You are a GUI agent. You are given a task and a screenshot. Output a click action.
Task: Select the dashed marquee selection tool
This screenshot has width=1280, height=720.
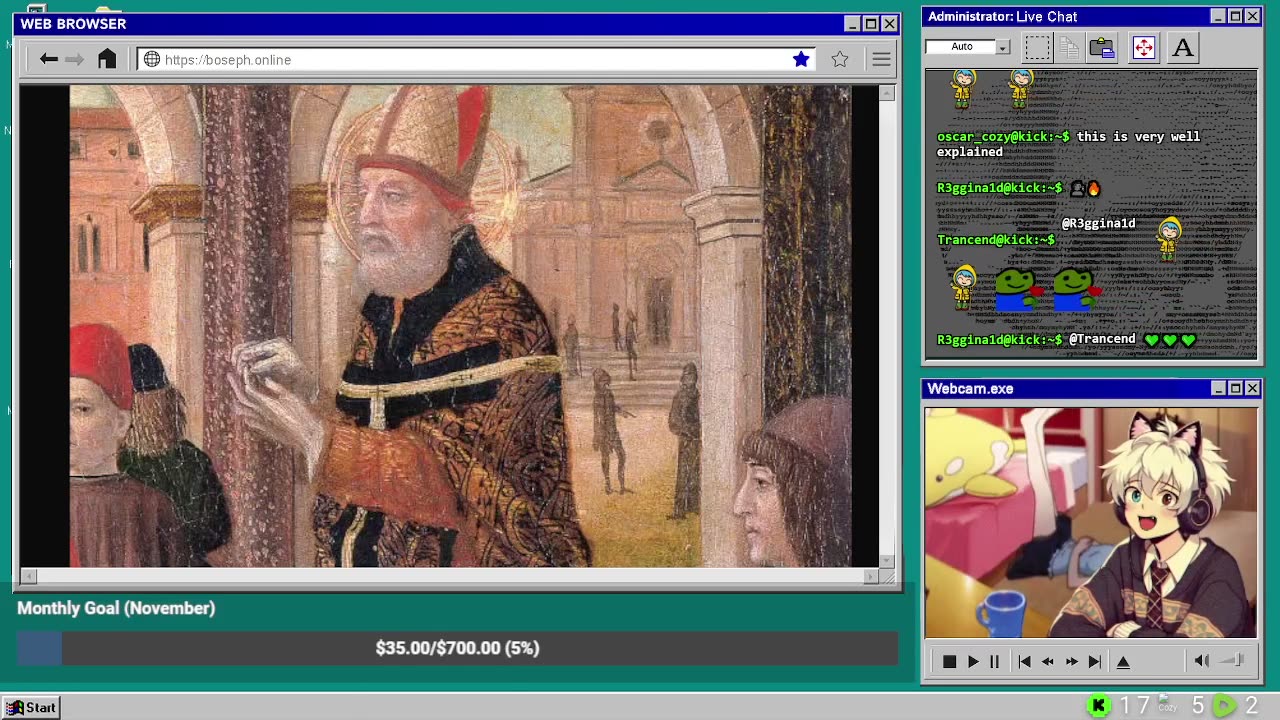(x=1037, y=47)
